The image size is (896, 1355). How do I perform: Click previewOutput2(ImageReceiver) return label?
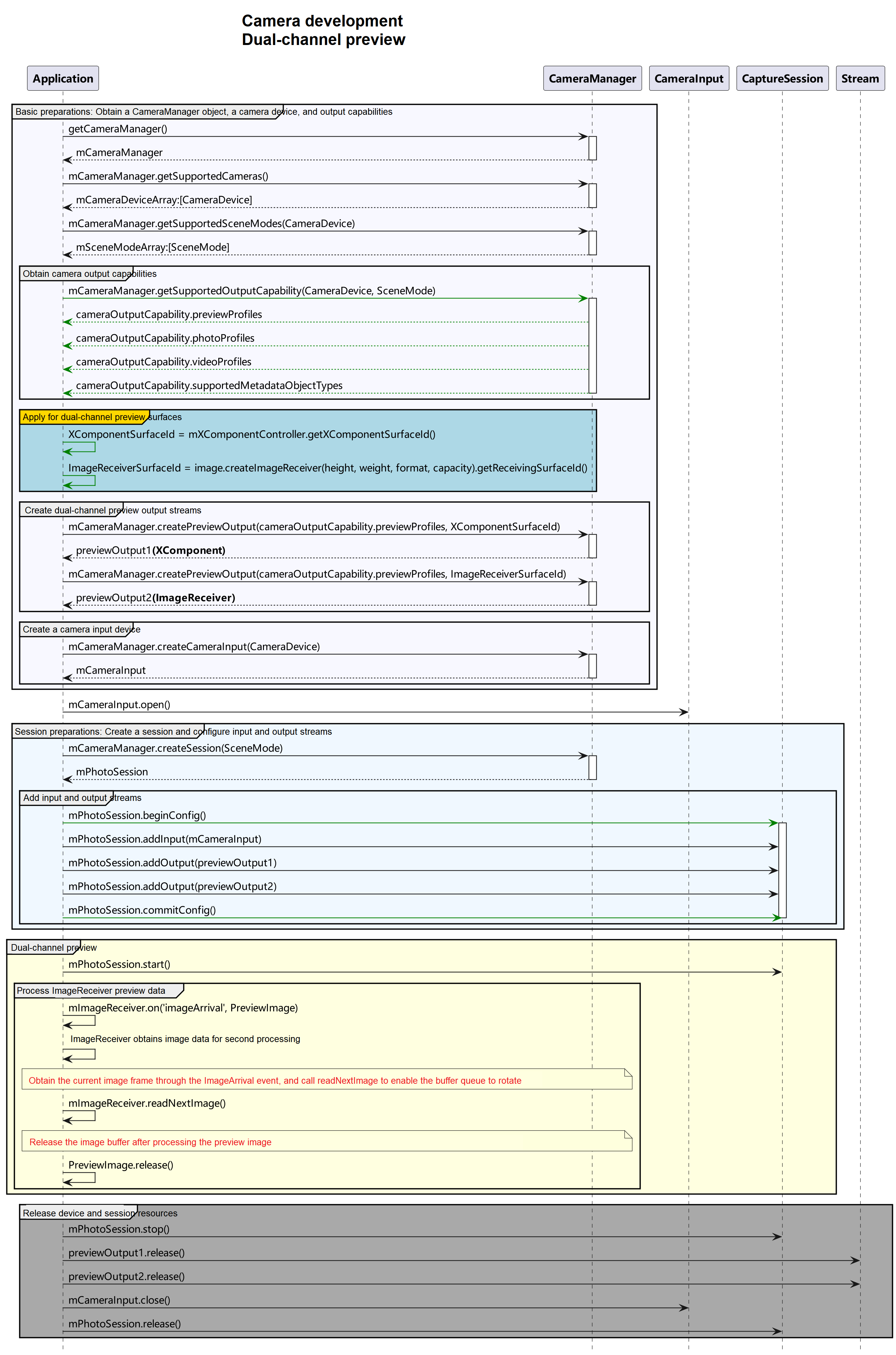(155, 598)
